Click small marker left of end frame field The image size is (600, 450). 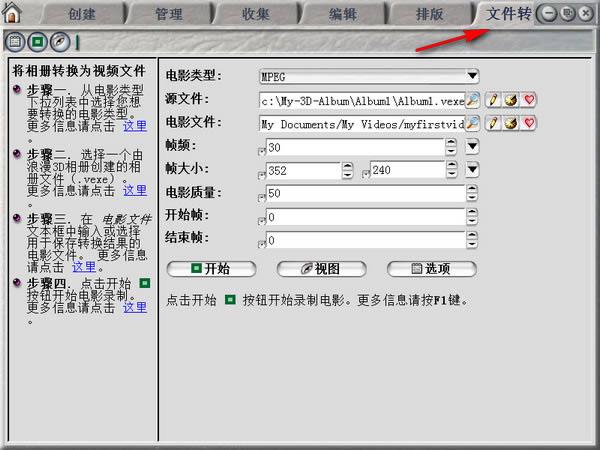click(x=262, y=244)
